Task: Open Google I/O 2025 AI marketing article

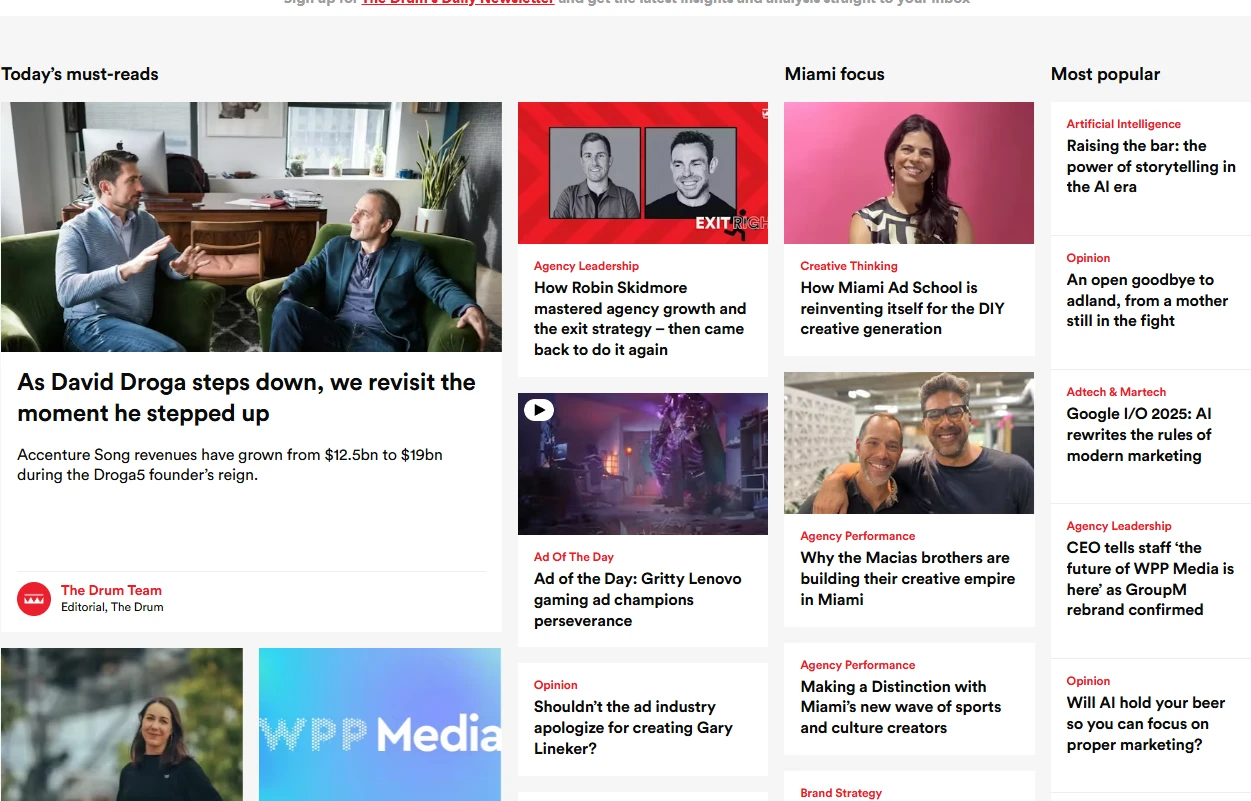Action: pyautogui.click(x=1139, y=434)
